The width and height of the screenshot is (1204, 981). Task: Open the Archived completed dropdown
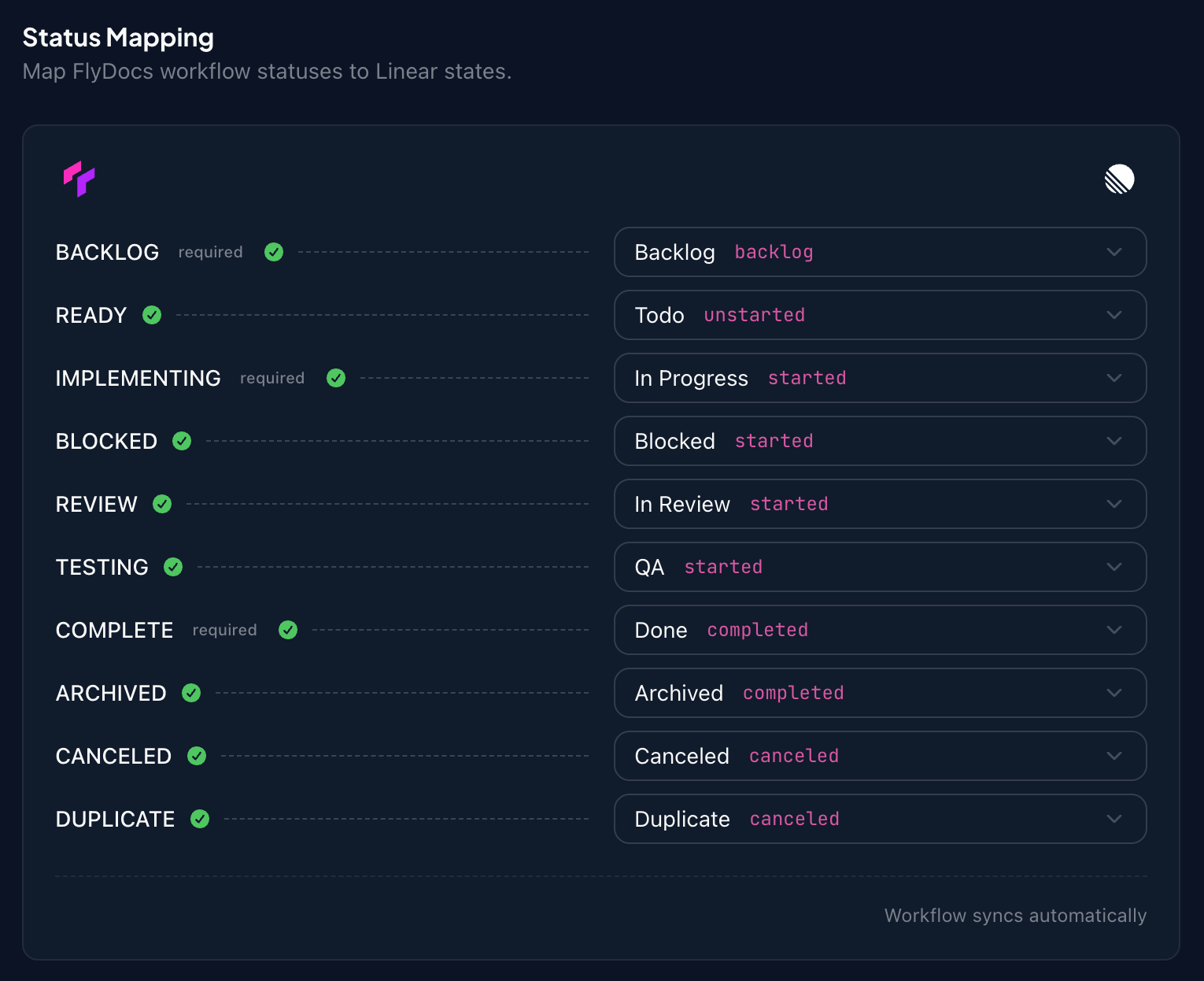pyautogui.click(x=880, y=693)
